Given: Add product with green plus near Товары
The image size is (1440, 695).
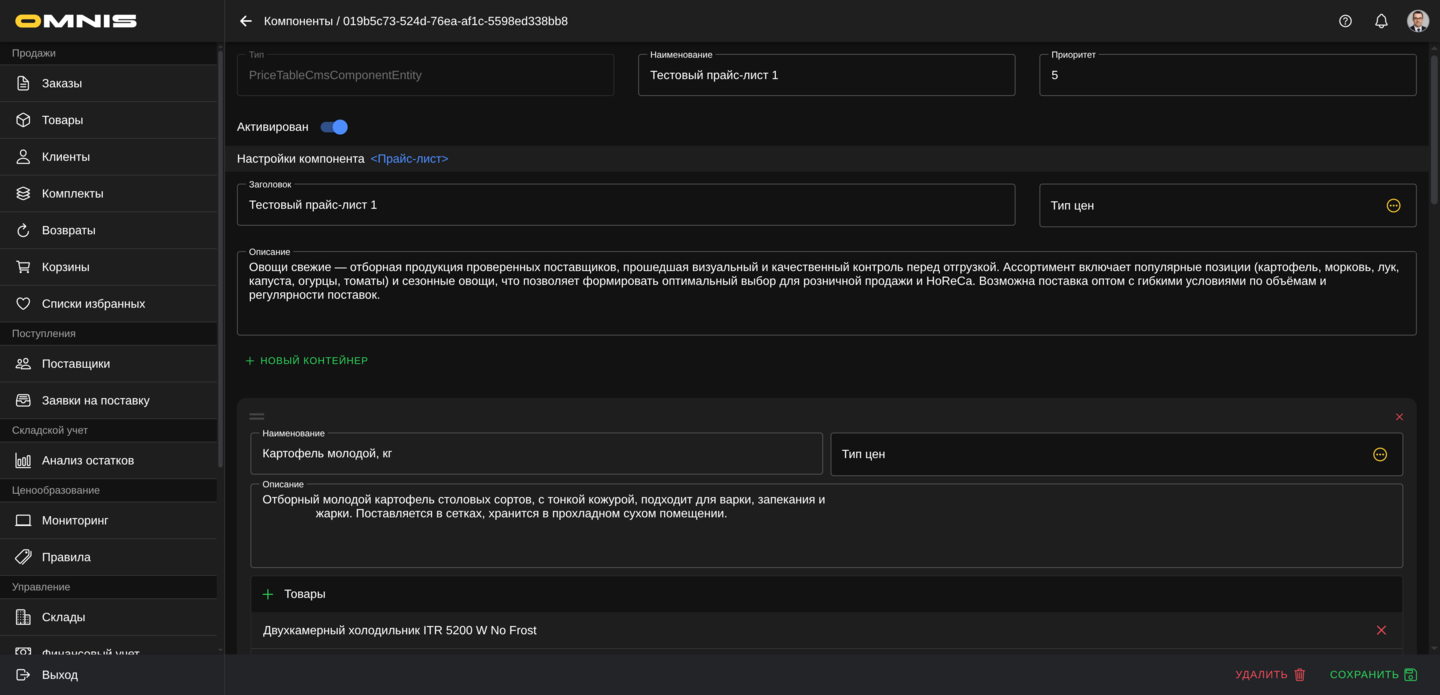Looking at the screenshot, I should pyautogui.click(x=268, y=594).
